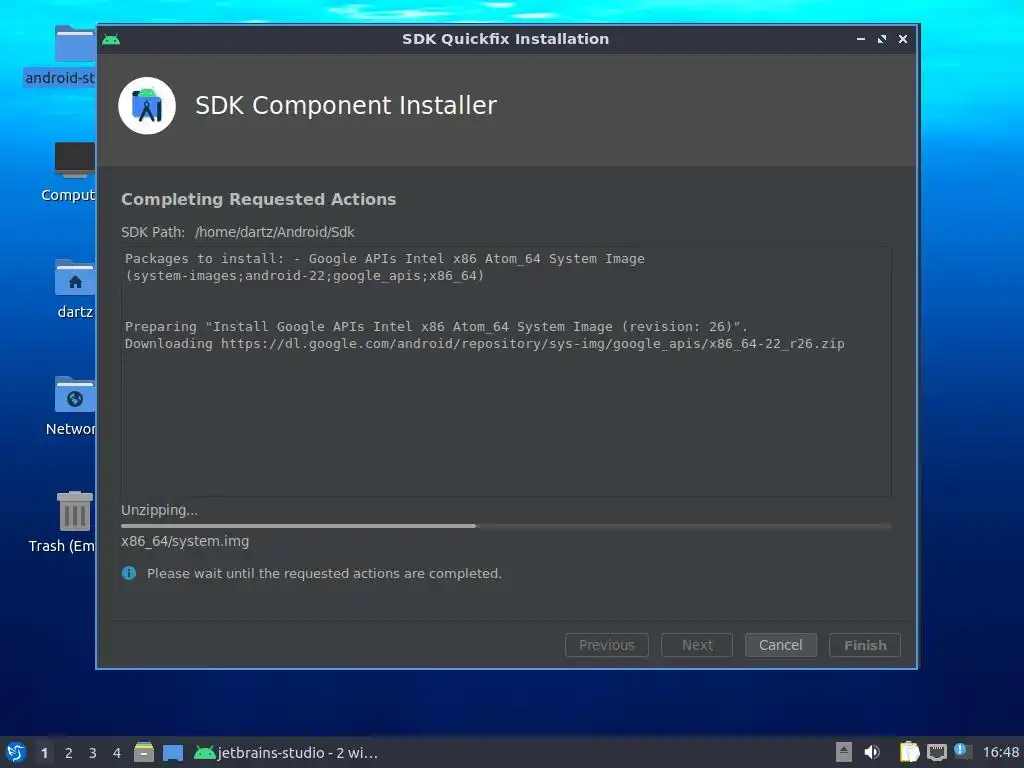
Task: Click the Cancel button
Action: [x=780, y=645]
